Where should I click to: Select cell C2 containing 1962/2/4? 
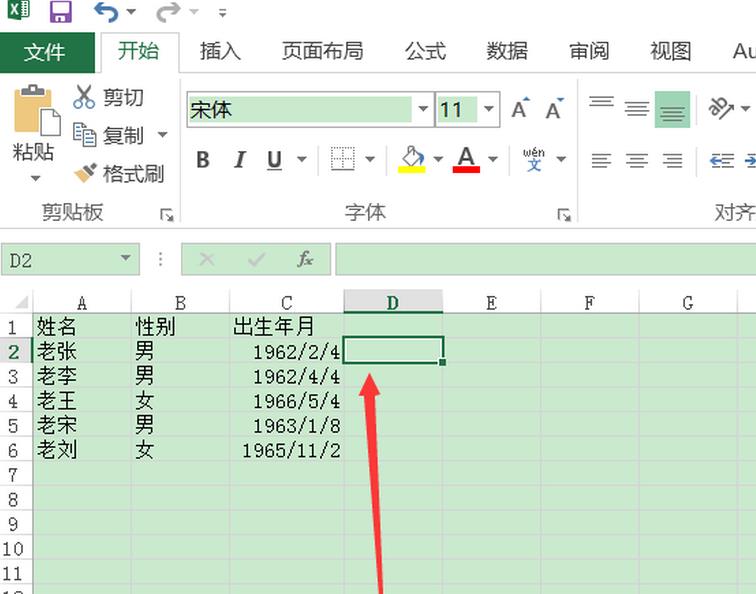287,351
